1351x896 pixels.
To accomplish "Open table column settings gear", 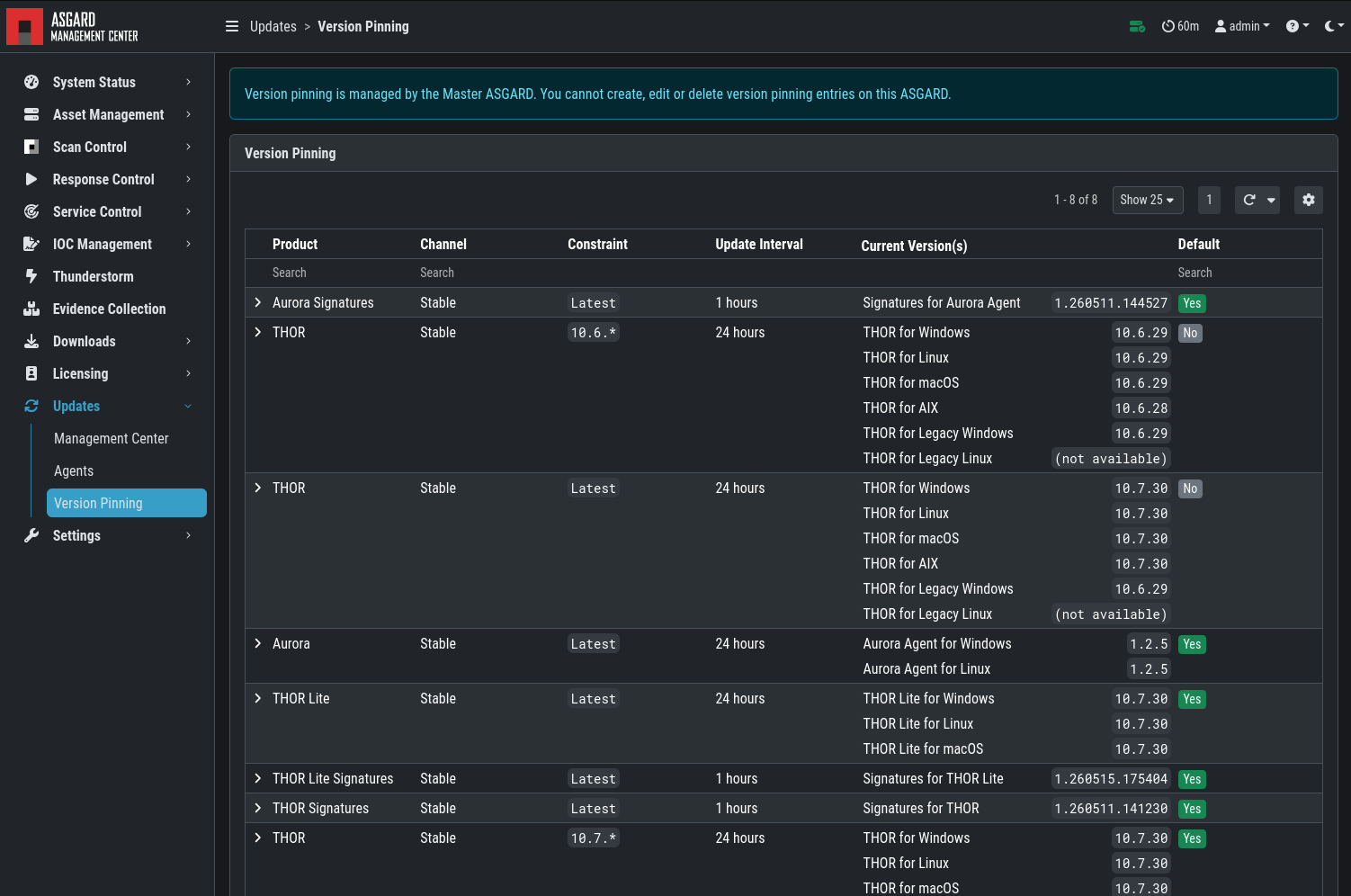I will [x=1309, y=200].
